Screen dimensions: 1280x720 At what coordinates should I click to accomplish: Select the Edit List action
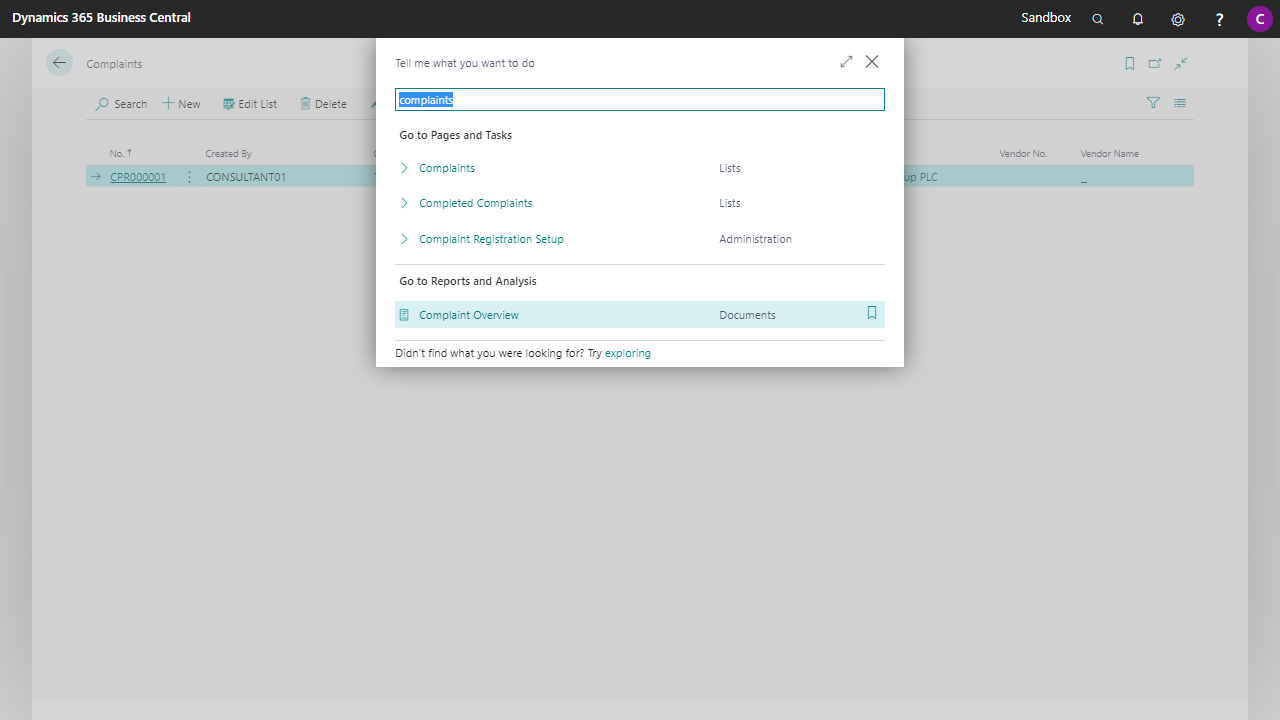[x=249, y=103]
